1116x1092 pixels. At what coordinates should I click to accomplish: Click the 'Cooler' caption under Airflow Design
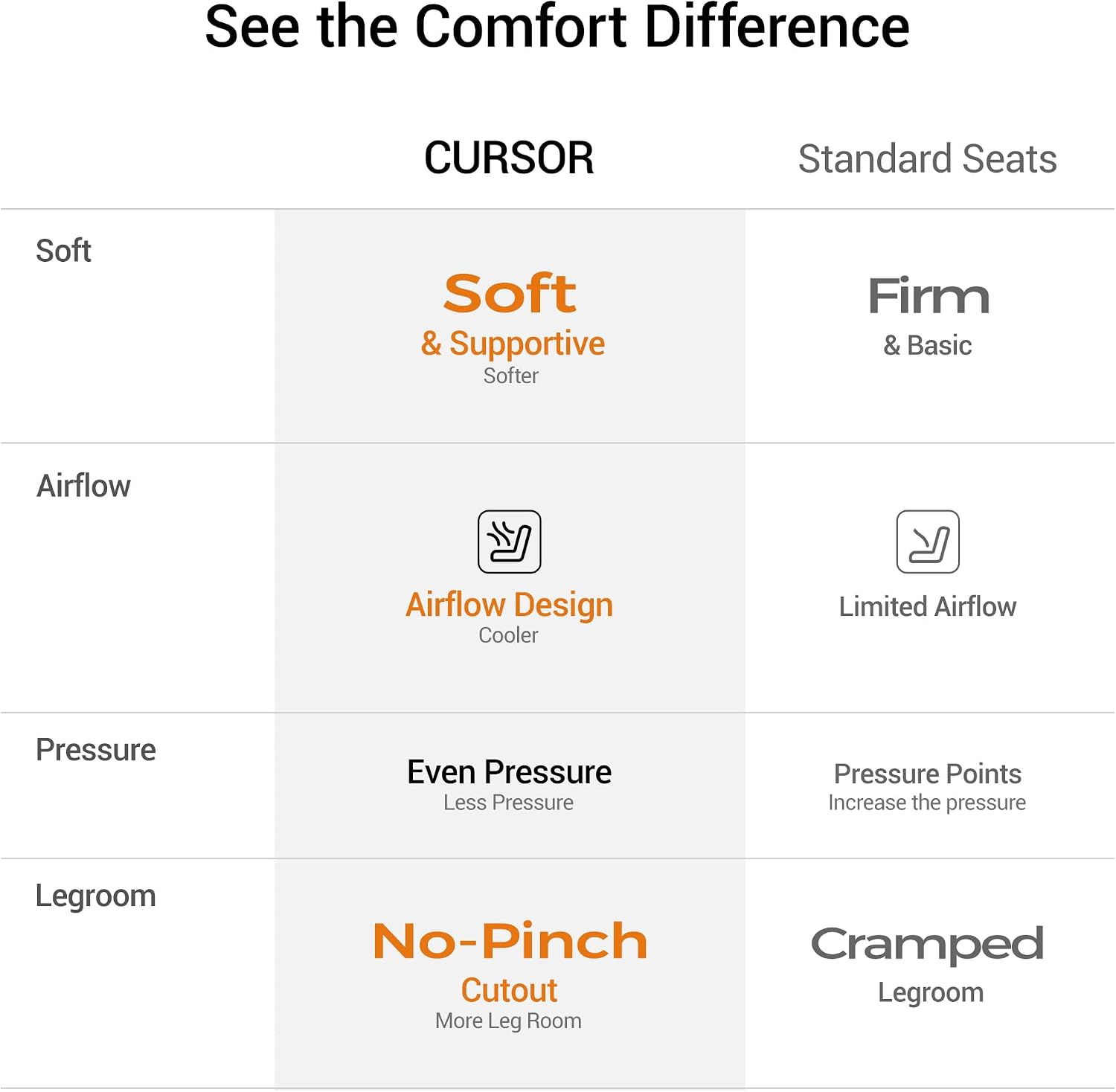coord(508,635)
